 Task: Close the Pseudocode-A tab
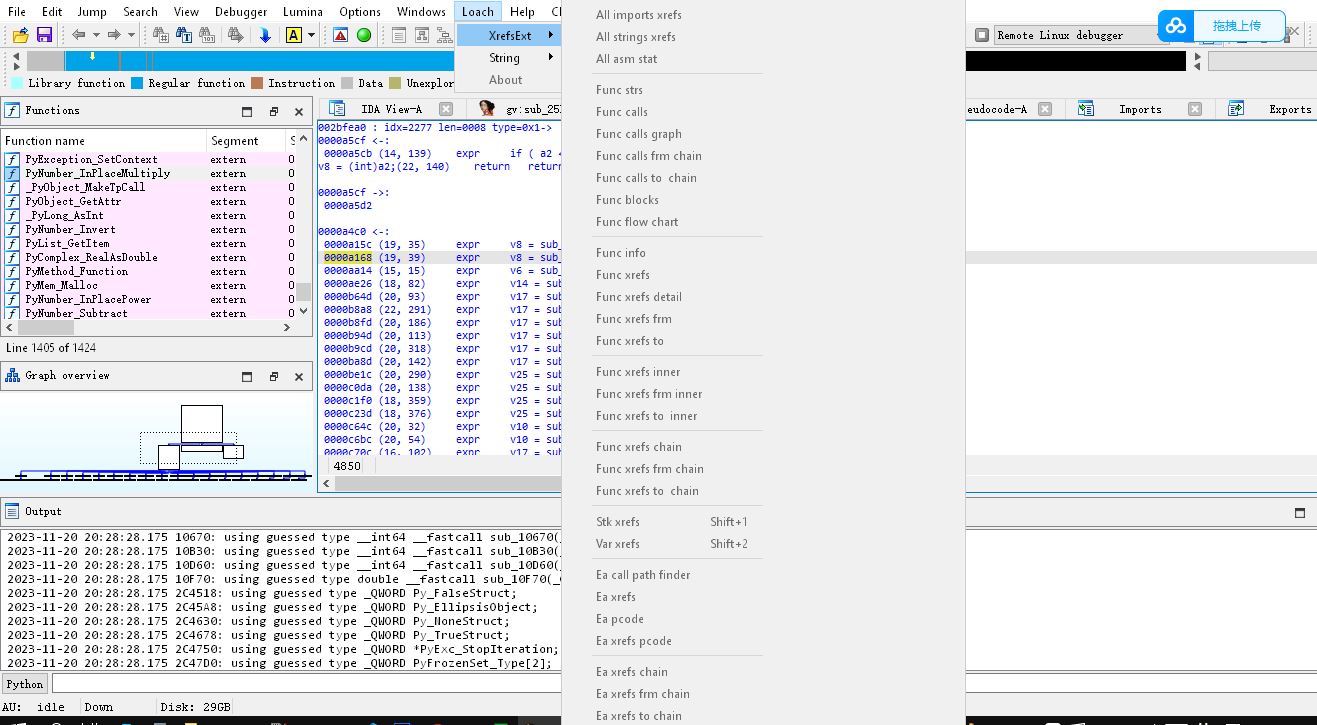1044,109
